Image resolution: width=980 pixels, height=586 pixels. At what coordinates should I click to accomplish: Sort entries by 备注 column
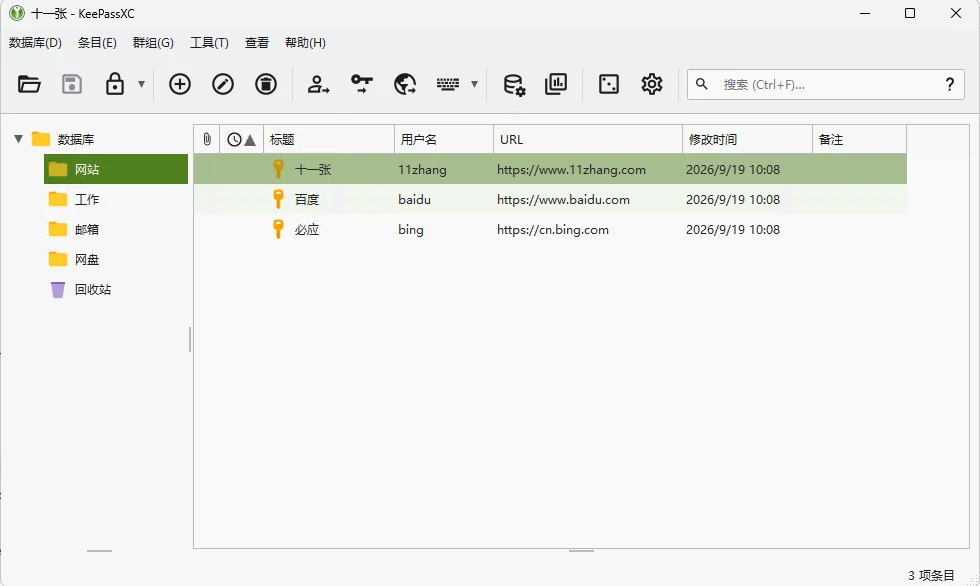859,139
